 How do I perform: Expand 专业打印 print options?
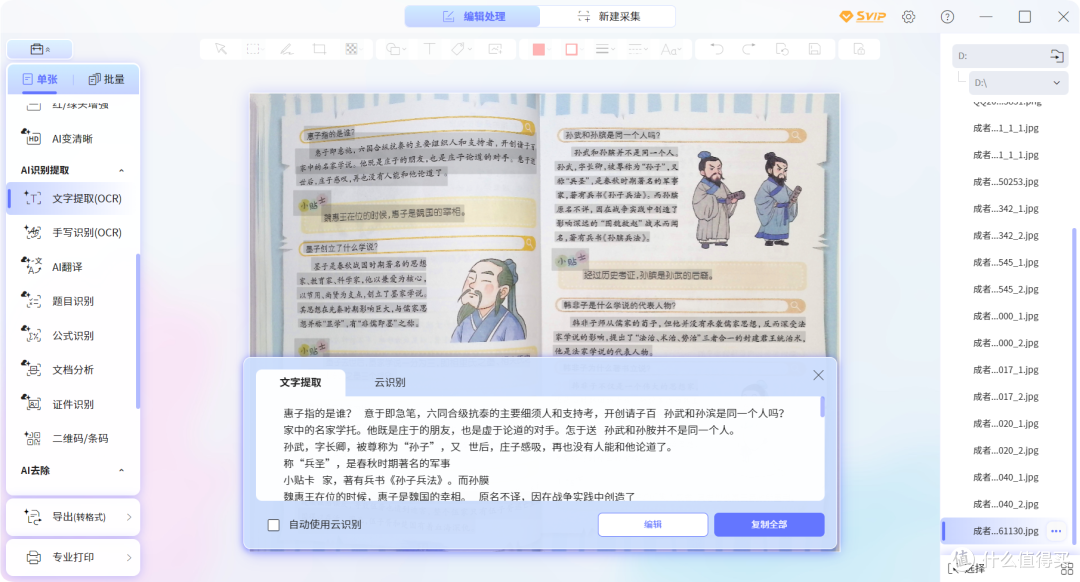73,557
